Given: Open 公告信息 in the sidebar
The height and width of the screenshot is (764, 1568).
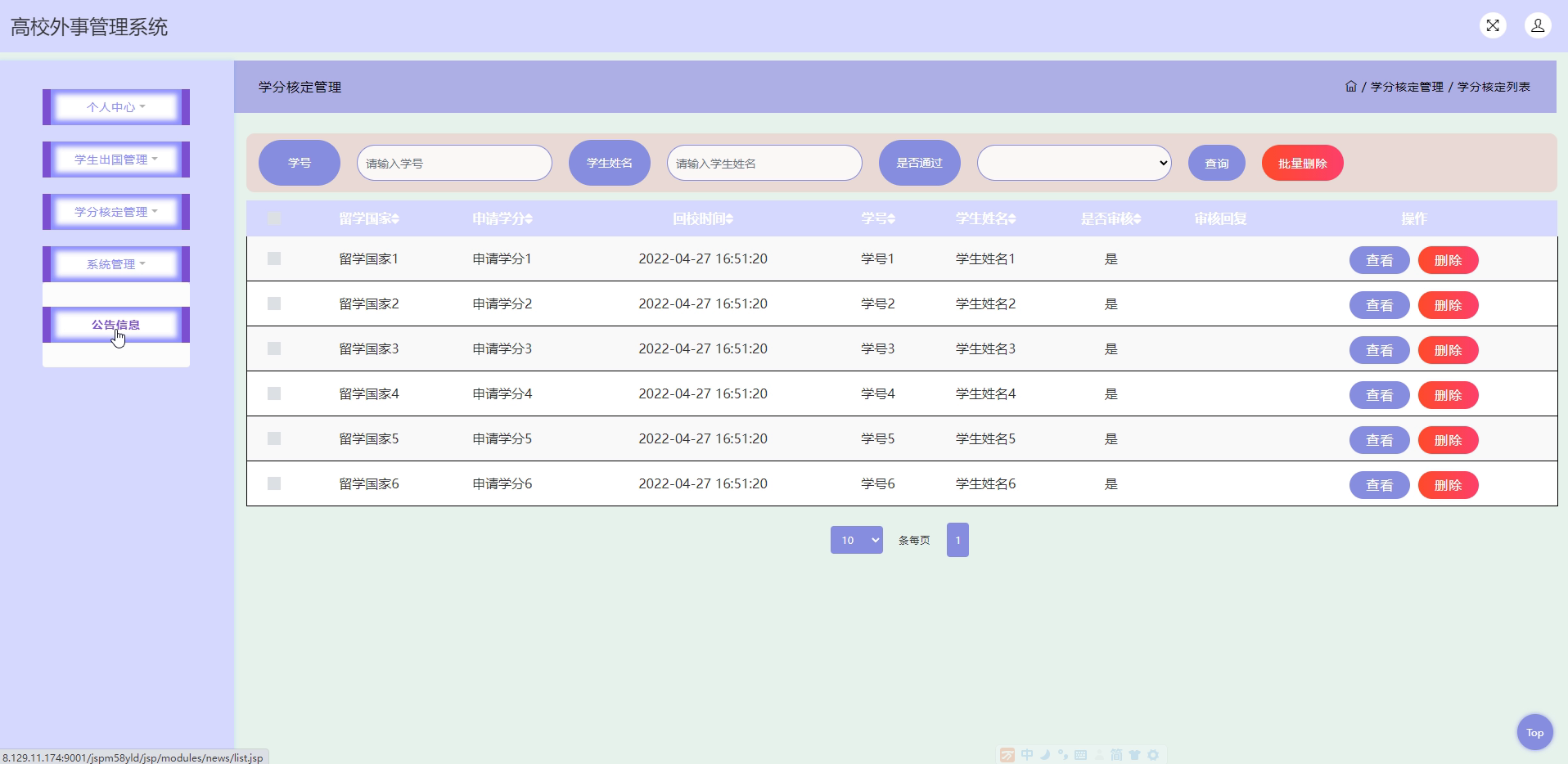Looking at the screenshot, I should [x=116, y=325].
